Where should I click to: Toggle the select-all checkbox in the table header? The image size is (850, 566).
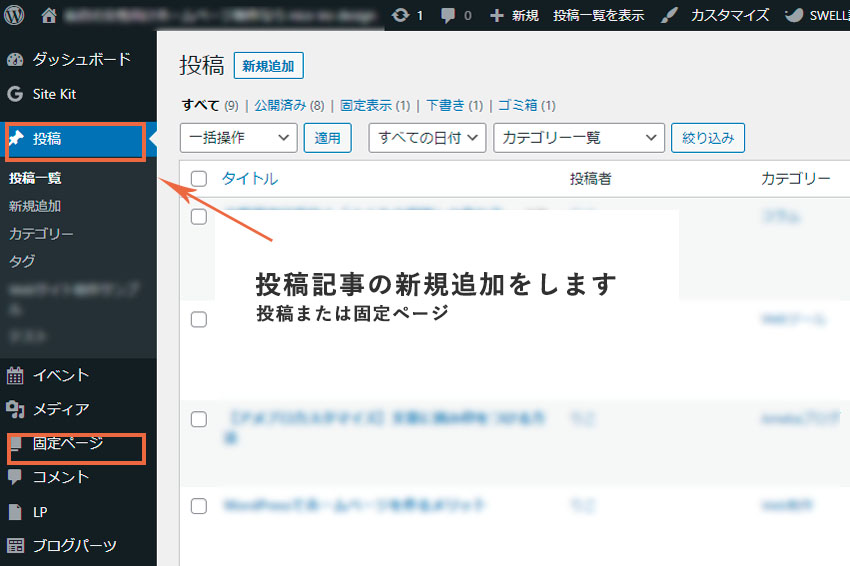coord(199,179)
